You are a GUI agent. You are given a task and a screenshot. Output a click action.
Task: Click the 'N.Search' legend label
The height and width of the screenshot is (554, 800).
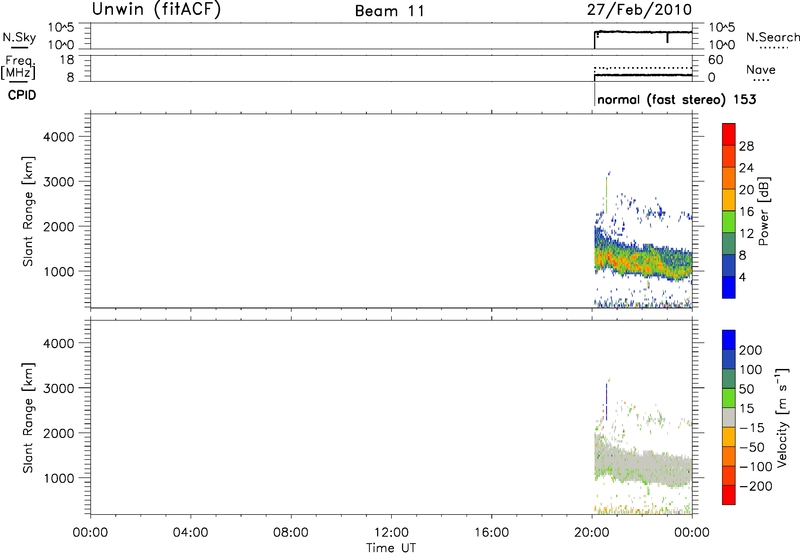(773, 37)
